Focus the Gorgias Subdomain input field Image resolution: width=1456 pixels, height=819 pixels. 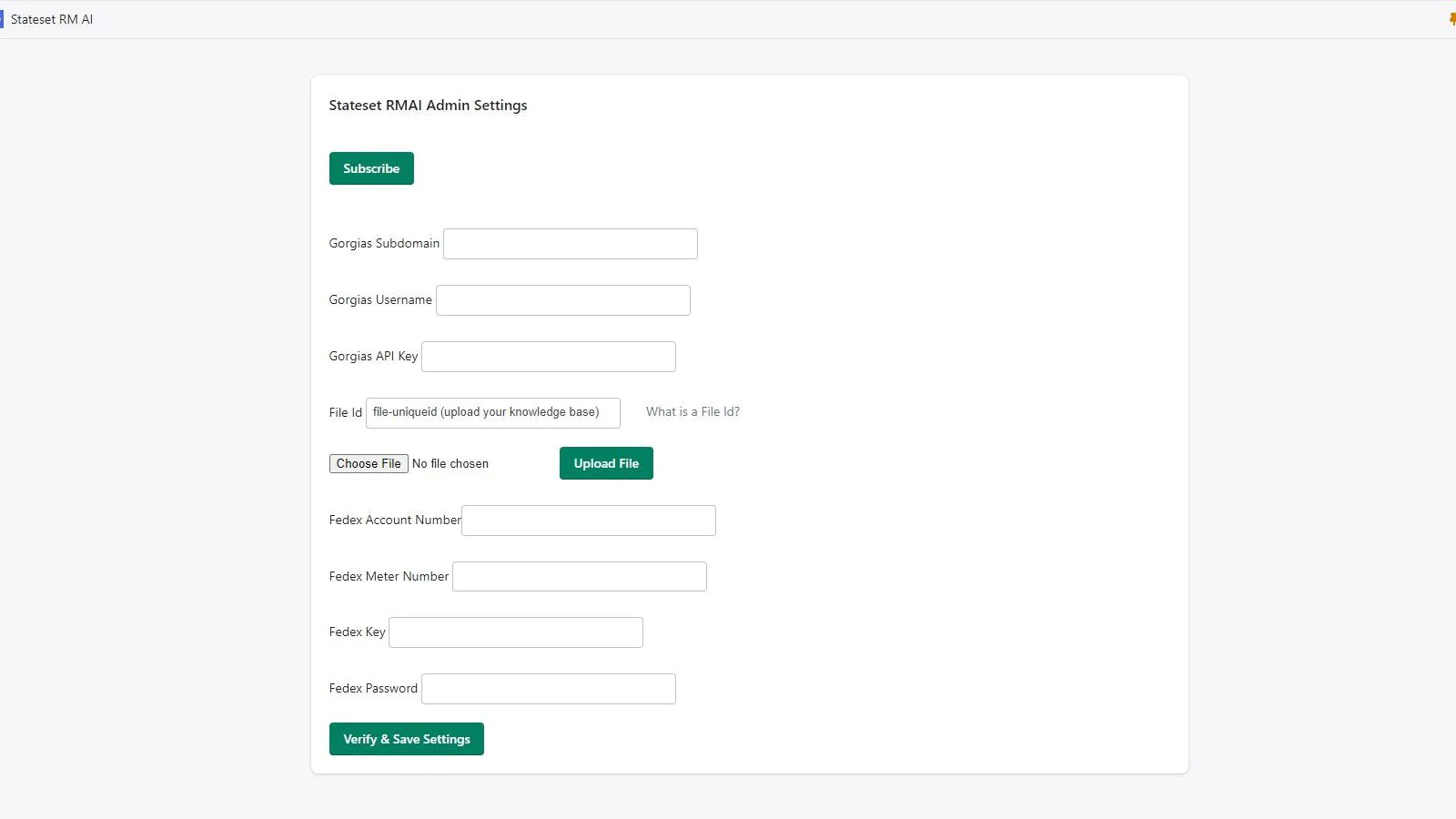click(571, 244)
